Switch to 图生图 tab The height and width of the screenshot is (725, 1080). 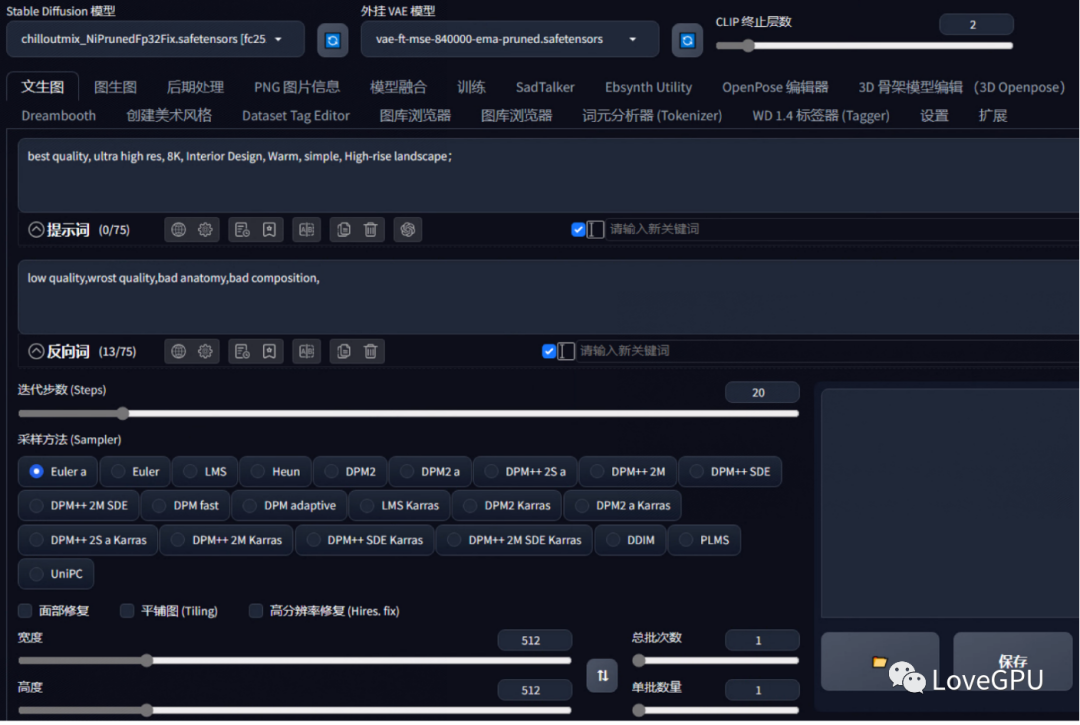click(115, 87)
